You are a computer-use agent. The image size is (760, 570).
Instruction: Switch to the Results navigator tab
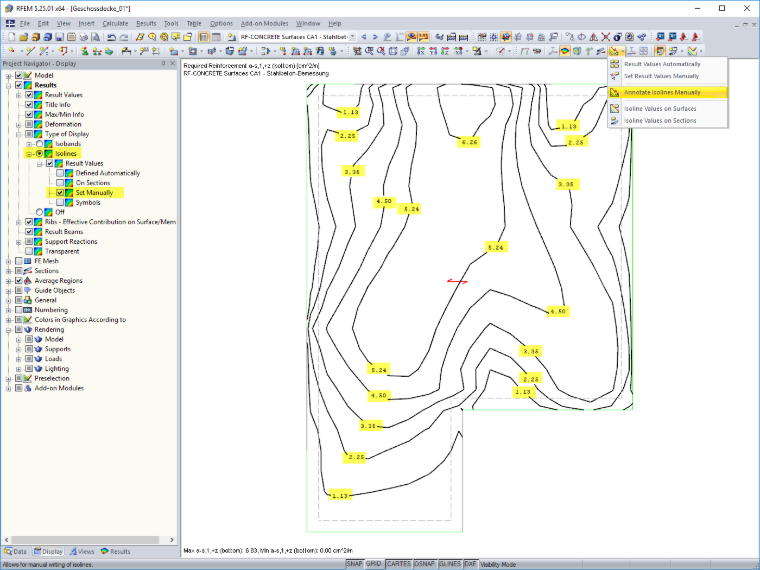115,552
